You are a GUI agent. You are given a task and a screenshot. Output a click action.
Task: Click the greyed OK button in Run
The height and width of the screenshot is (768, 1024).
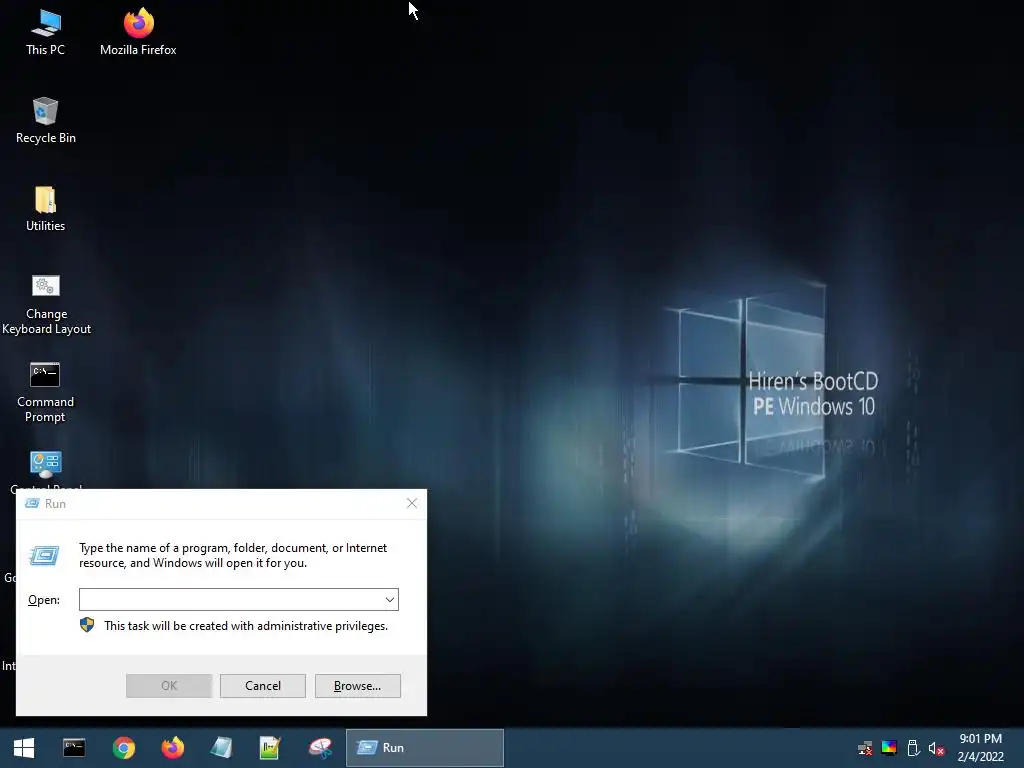click(168, 686)
